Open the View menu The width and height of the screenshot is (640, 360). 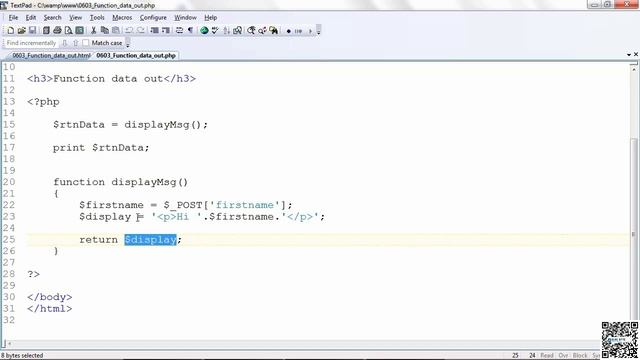pos(76,18)
